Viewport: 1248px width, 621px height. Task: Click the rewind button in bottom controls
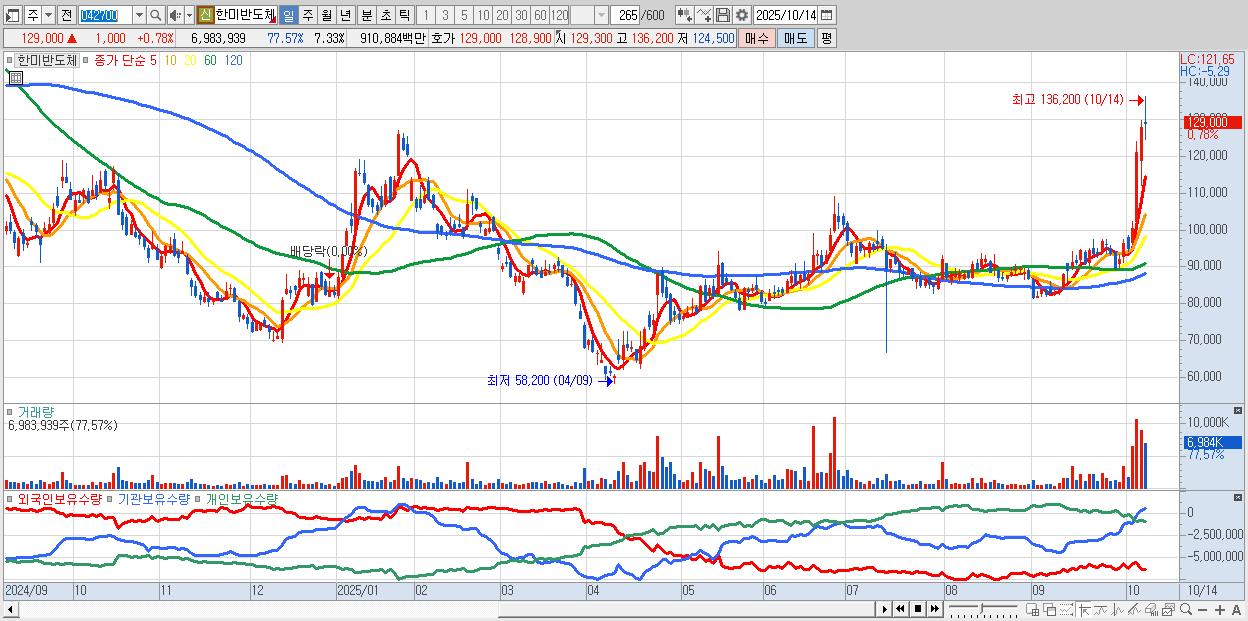(x=900, y=609)
